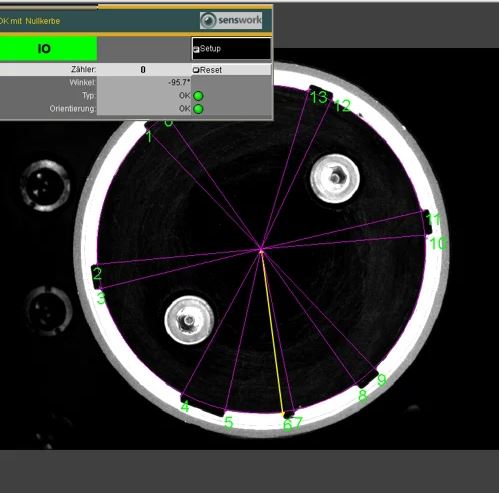The height and width of the screenshot is (493, 499).
Task: Click edge point label 13
Action: click(319, 97)
